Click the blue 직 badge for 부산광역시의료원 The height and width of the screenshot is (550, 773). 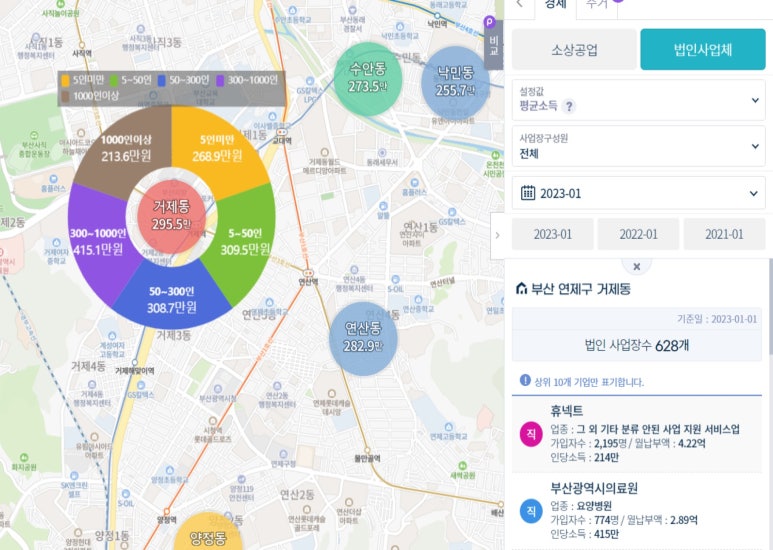point(531,511)
